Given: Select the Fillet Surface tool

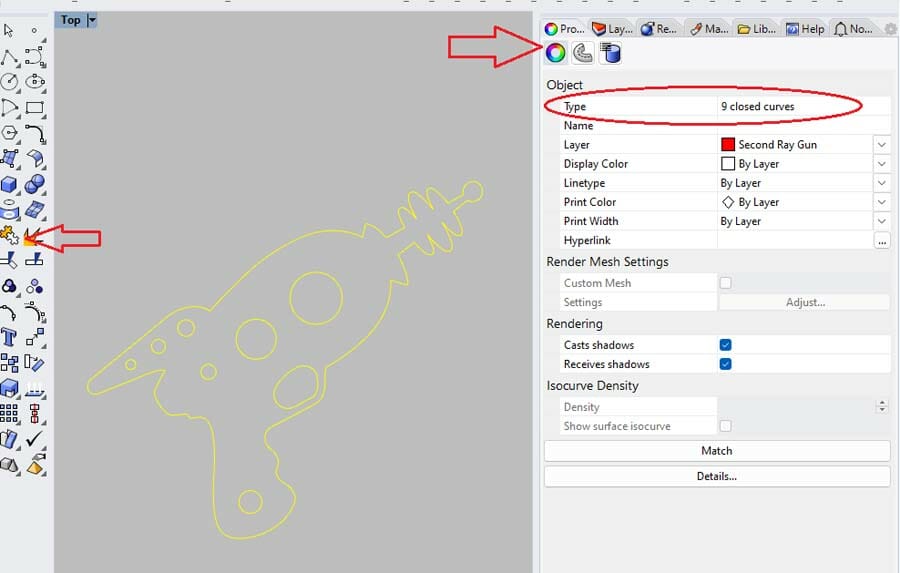Looking at the screenshot, I should click(x=34, y=159).
